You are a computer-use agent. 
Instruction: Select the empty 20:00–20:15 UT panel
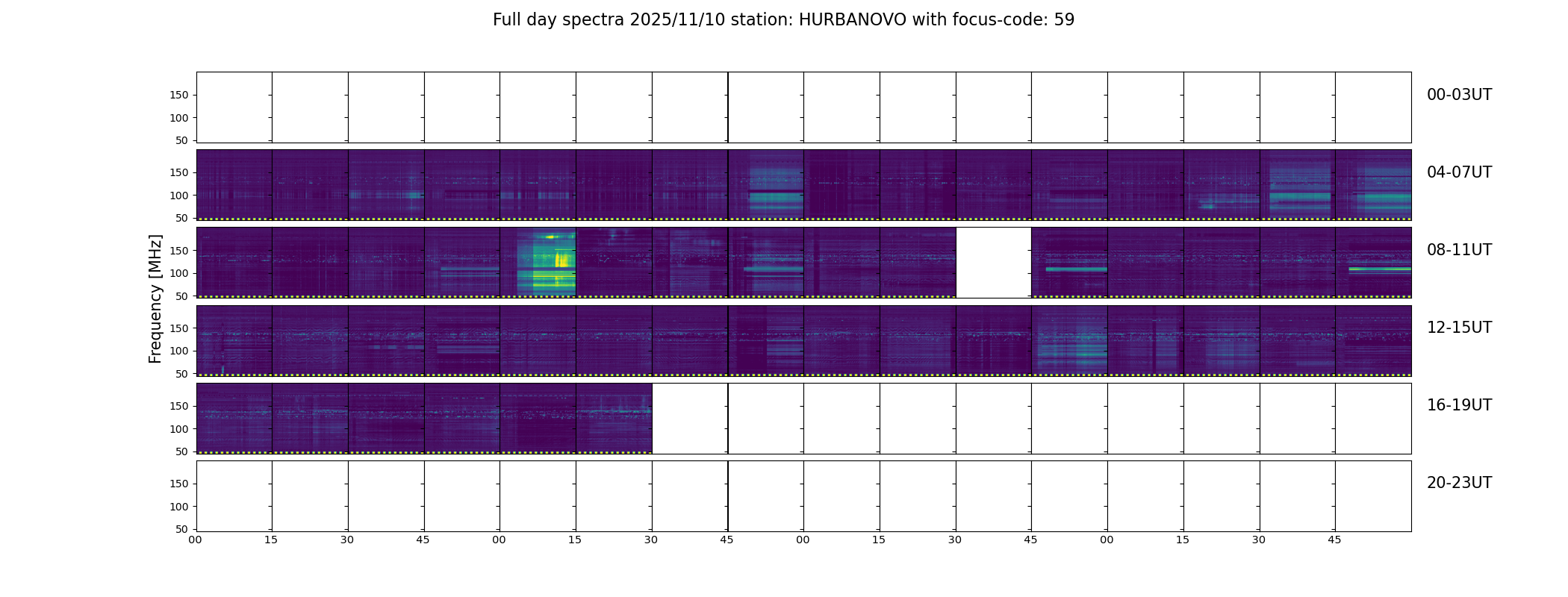(x=234, y=496)
